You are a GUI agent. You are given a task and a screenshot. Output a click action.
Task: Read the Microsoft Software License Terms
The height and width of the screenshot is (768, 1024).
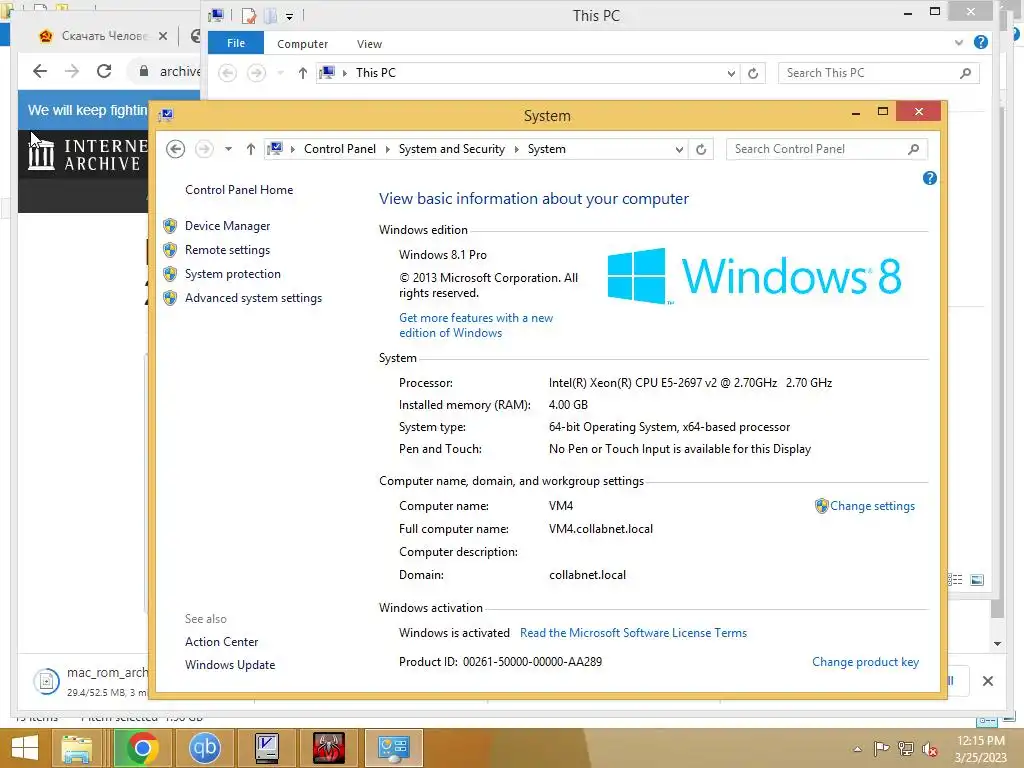[633, 633]
